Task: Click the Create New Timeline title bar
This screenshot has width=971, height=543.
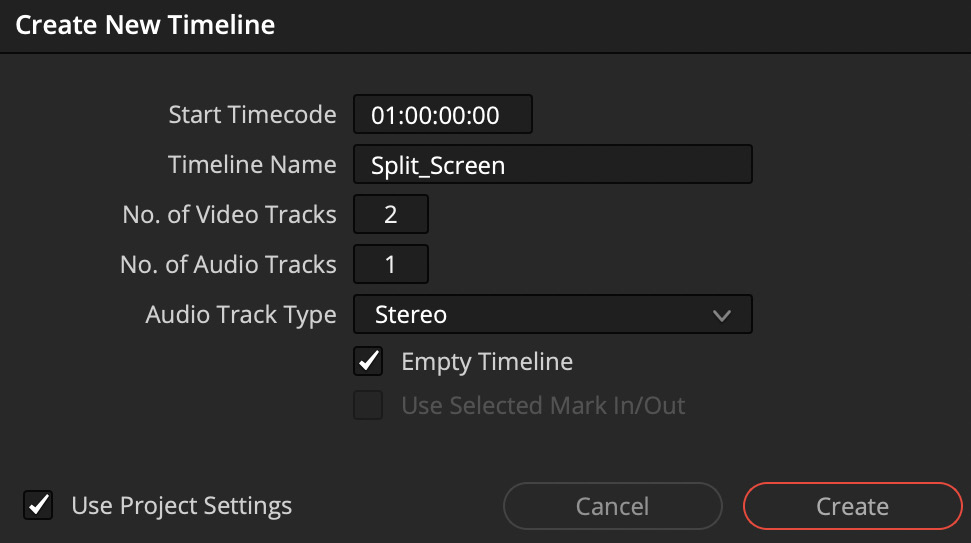Action: (486, 26)
